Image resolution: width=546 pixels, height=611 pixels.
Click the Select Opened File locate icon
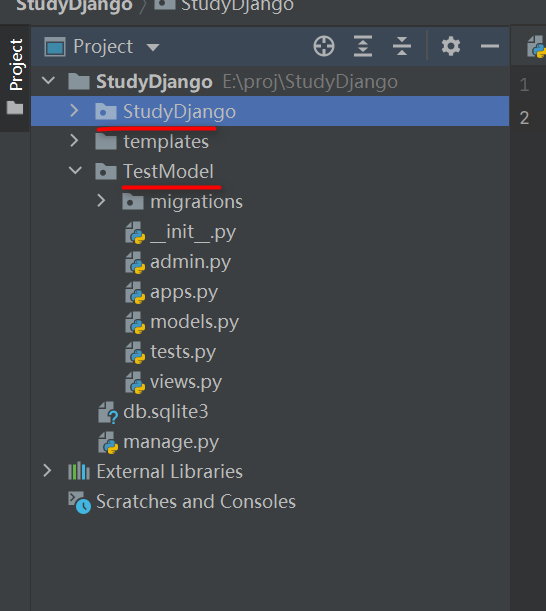pos(324,46)
